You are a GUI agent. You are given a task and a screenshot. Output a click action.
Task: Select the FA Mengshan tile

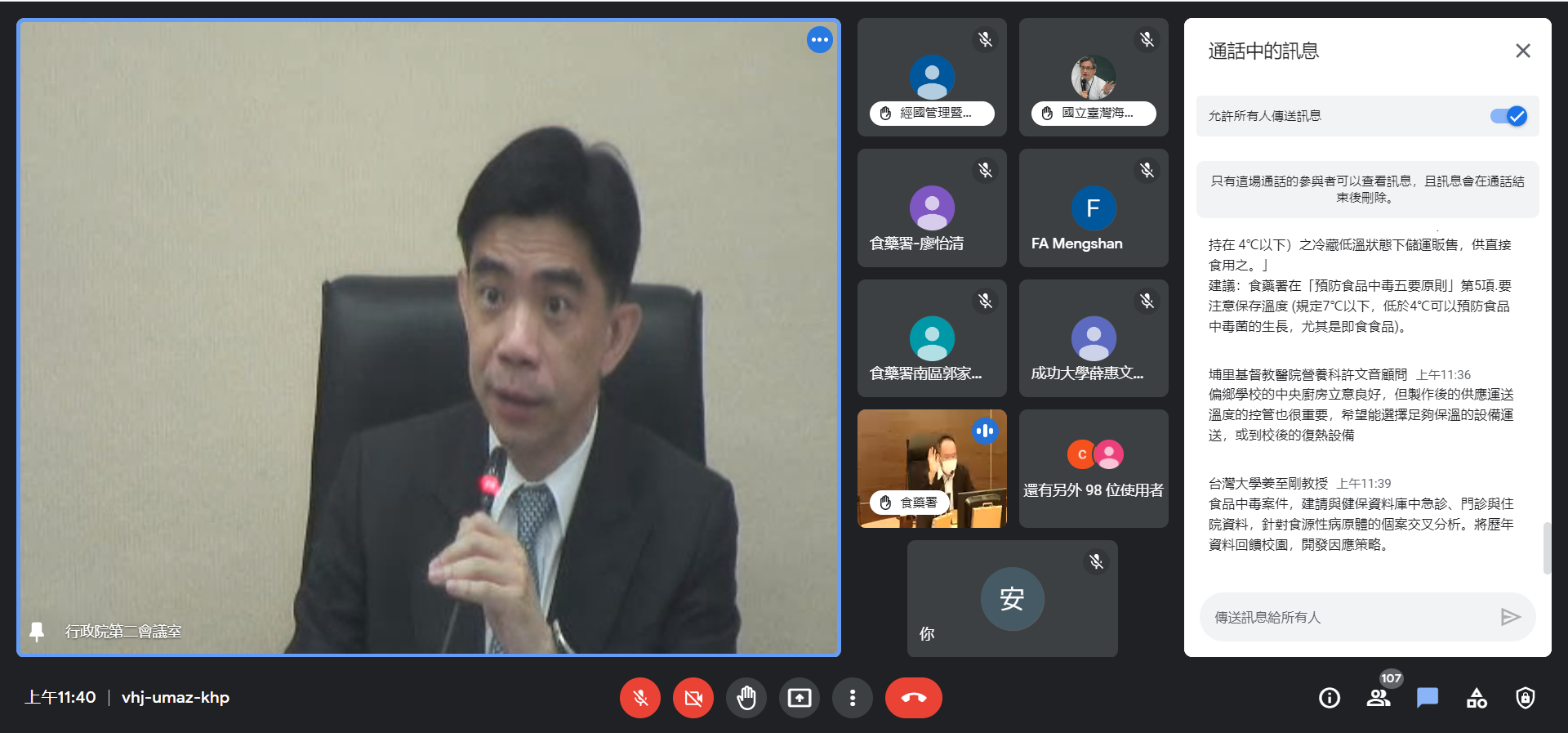click(x=1094, y=208)
